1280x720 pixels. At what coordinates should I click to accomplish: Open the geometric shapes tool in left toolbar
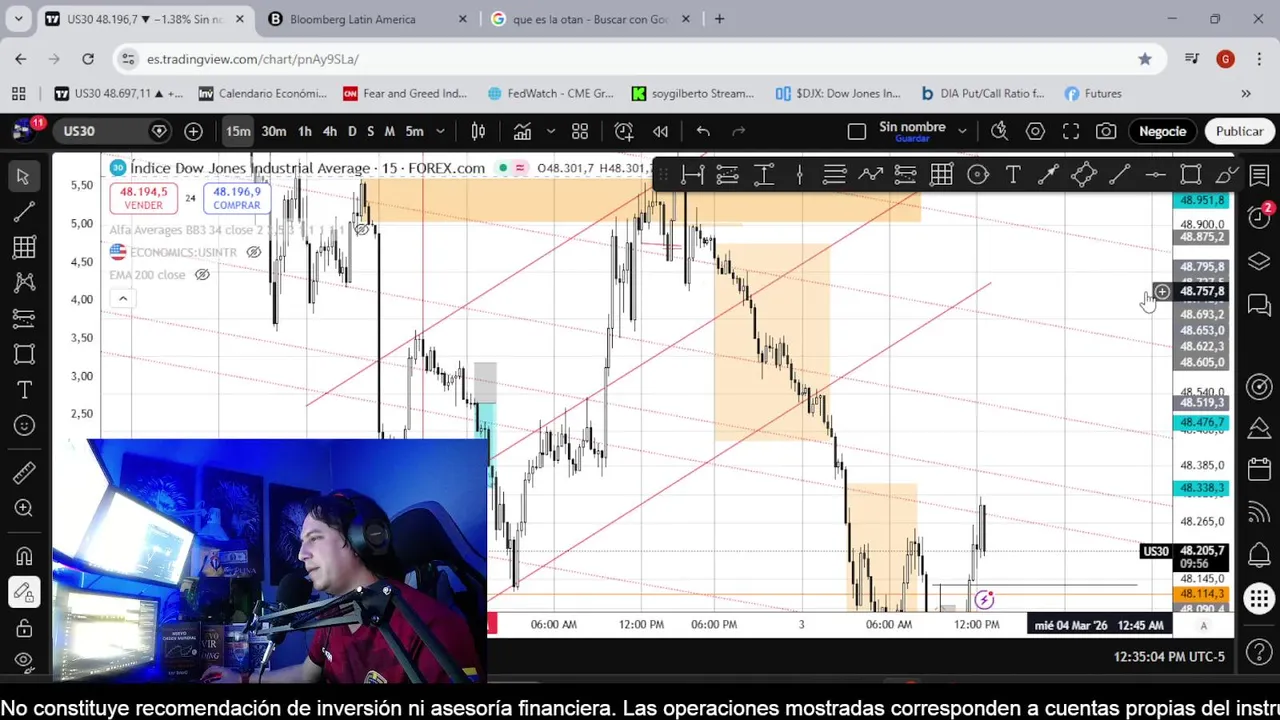pyautogui.click(x=24, y=354)
